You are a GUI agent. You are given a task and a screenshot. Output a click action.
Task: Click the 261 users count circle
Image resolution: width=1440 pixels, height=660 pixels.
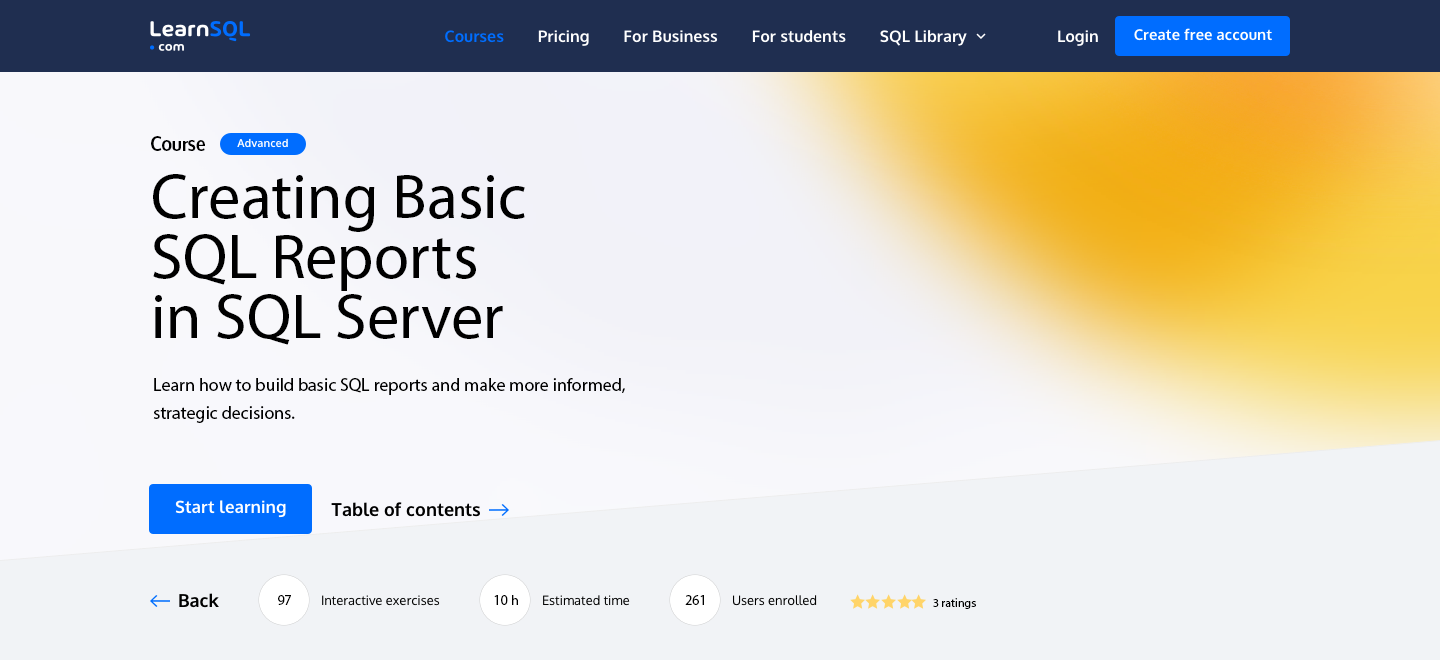pos(695,600)
